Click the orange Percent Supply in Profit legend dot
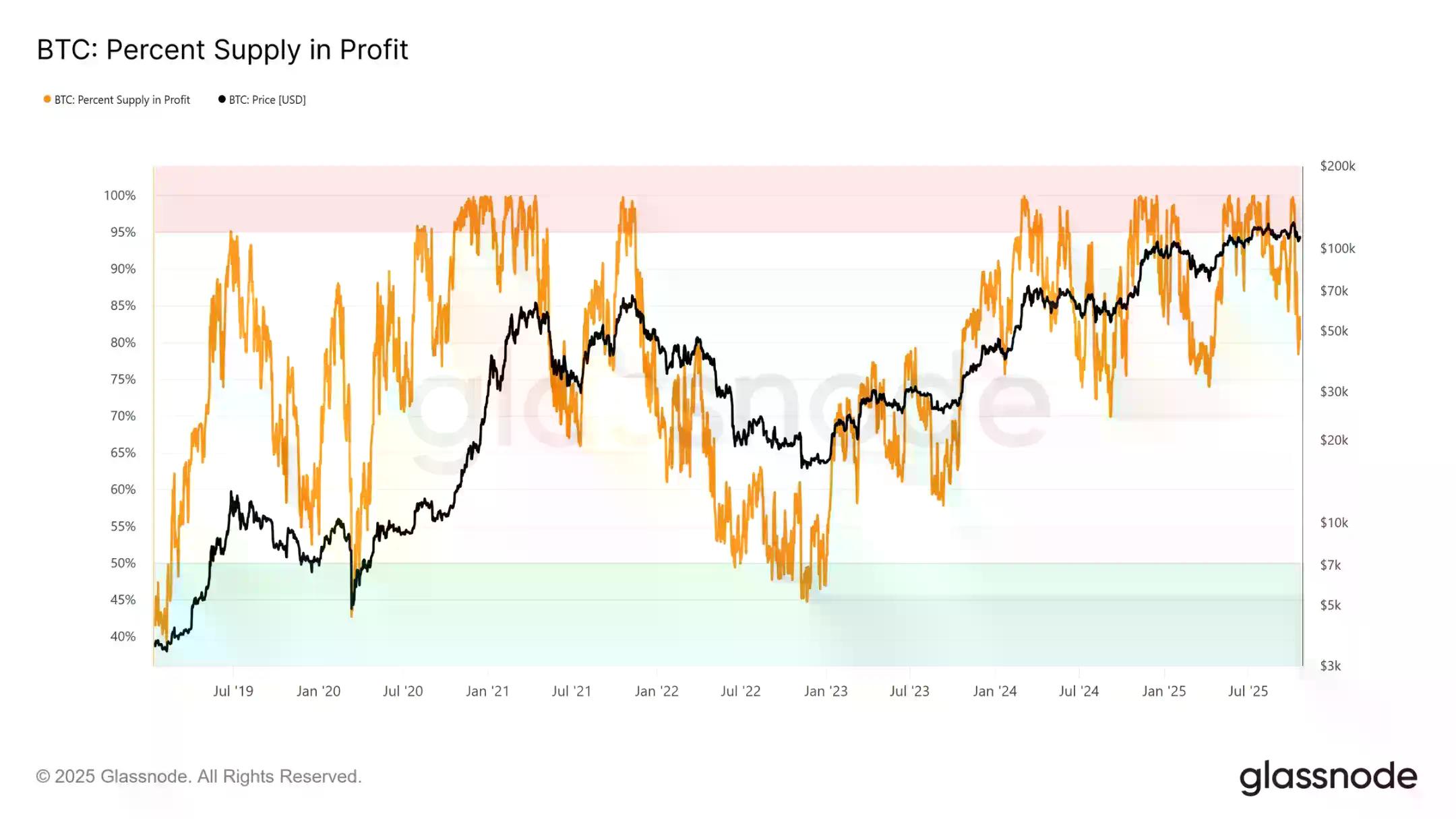 click(x=47, y=100)
